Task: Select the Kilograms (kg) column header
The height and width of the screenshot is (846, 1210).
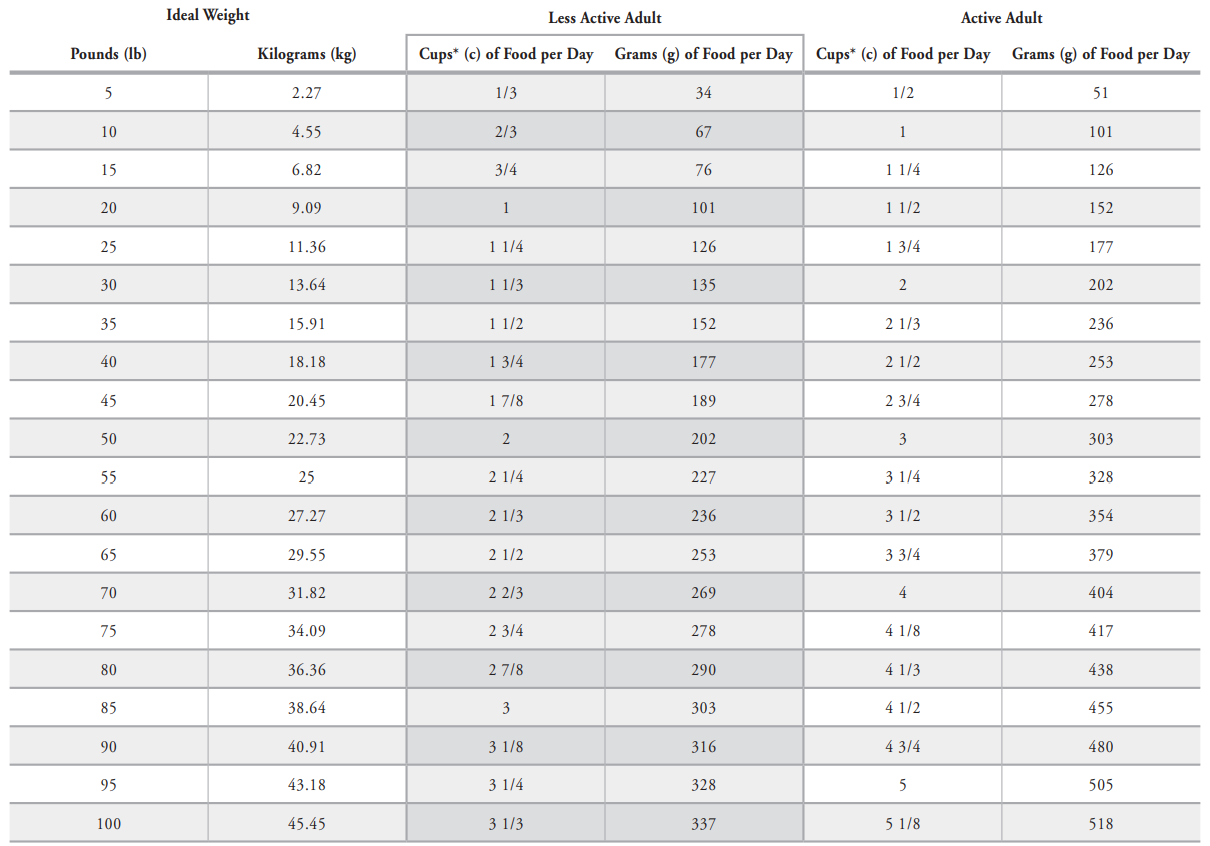Action: pos(306,54)
